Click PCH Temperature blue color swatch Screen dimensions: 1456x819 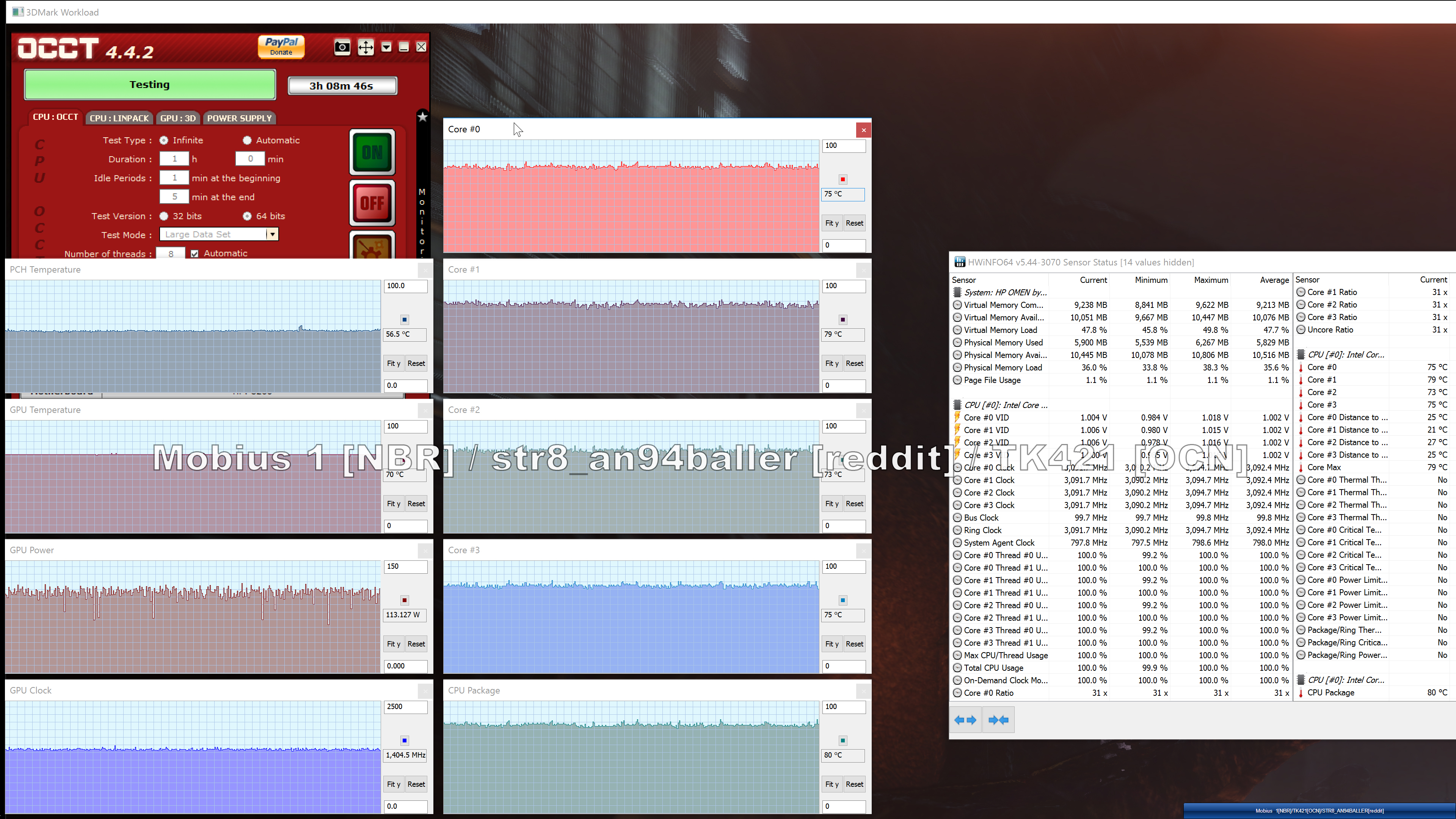[x=405, y=319]
